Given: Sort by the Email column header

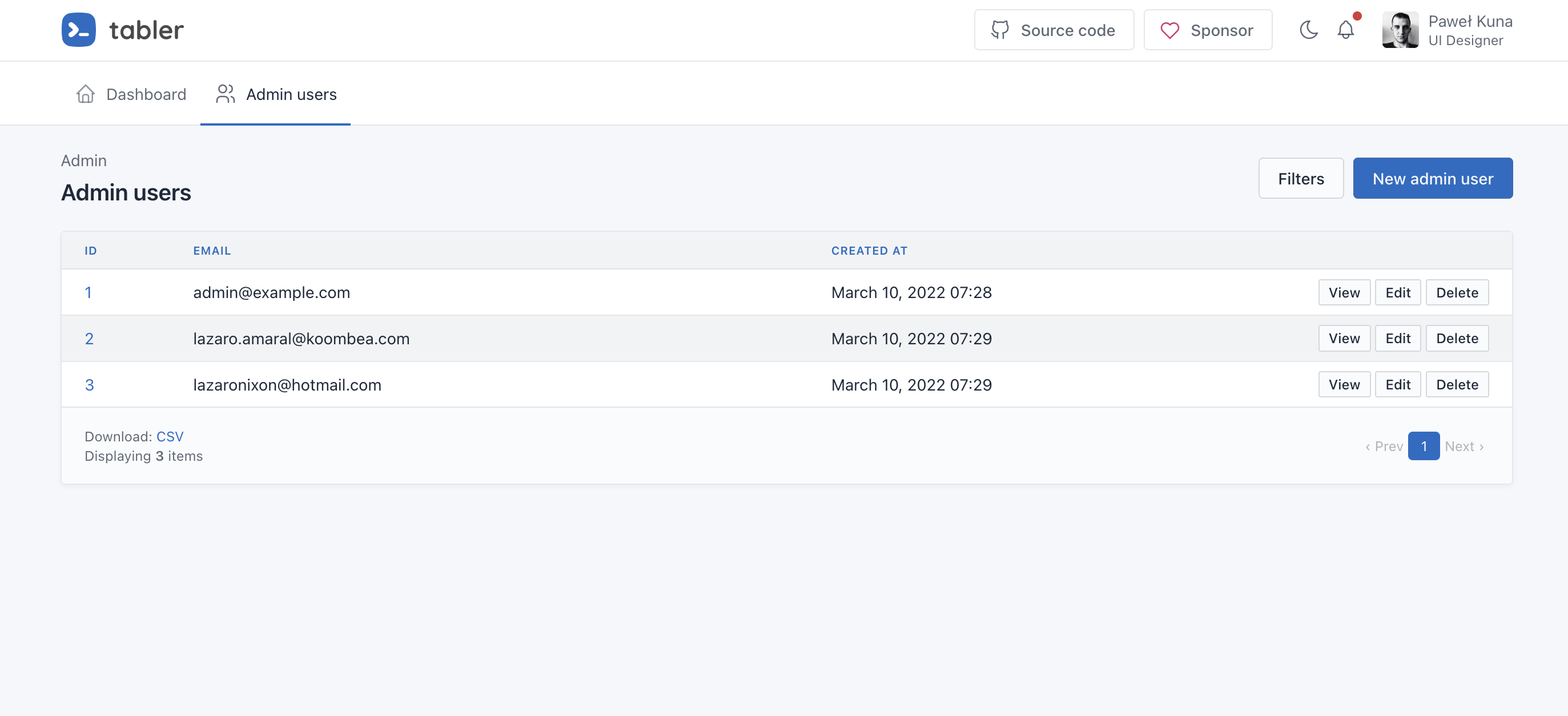Looking at the screenshot, I should [x=212, y=251].
